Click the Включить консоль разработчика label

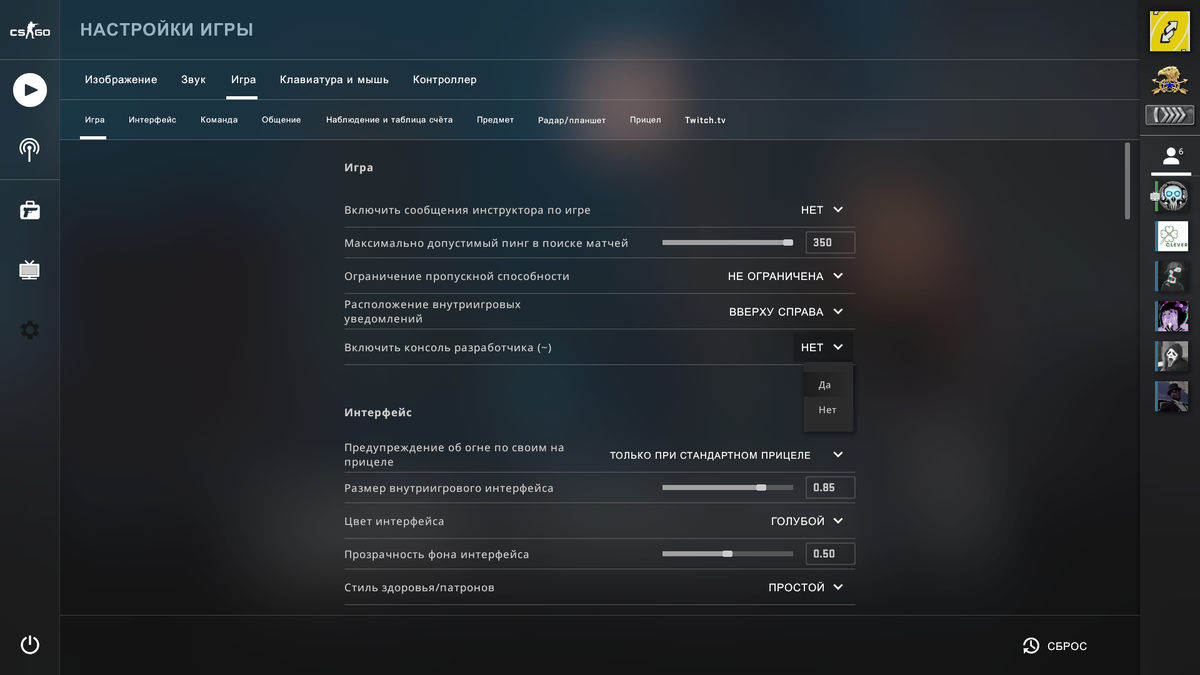448,348
